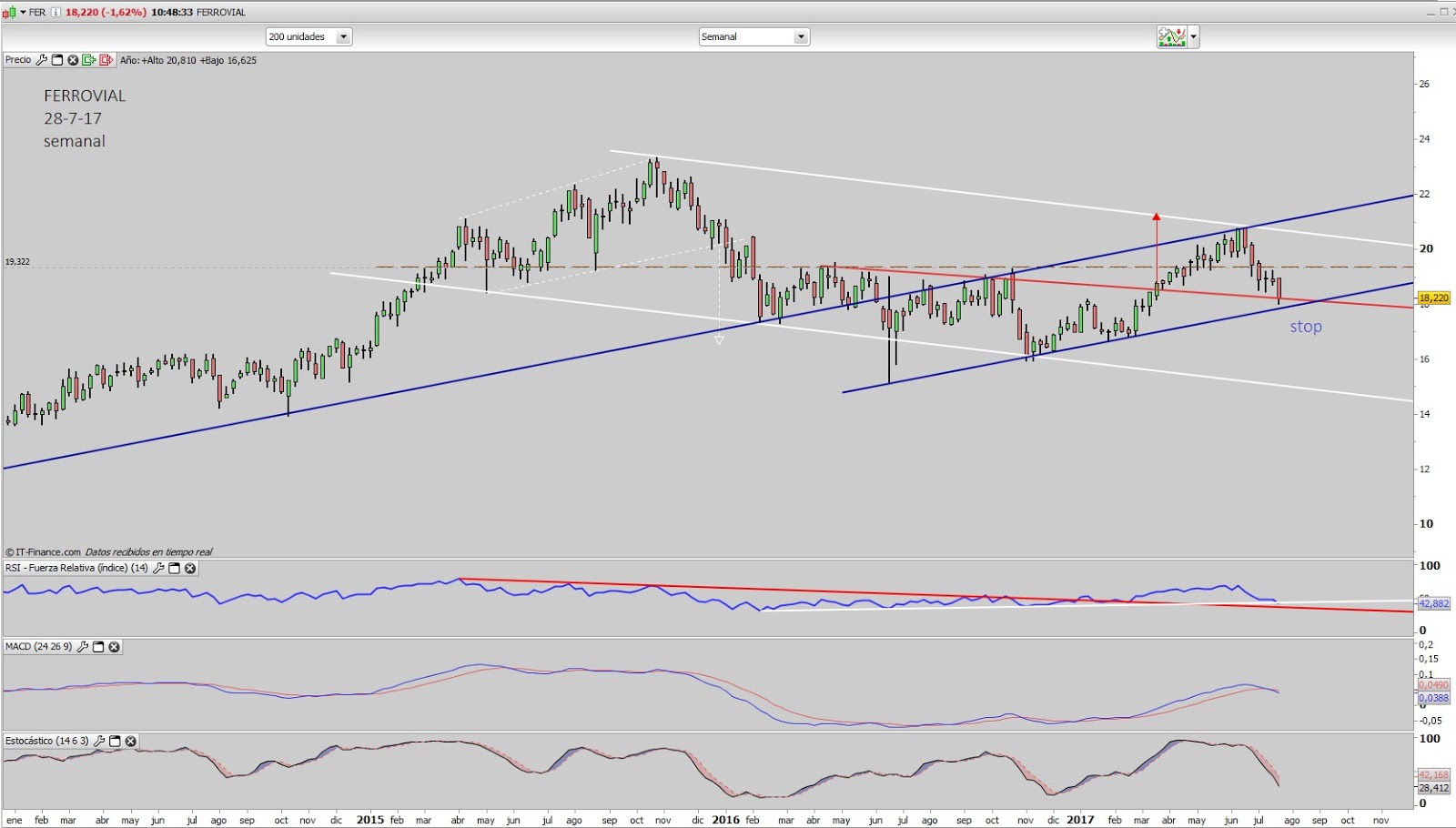Screen dimensions: 1456x828
Task: Expand the indicator button dropdown arrow
Action: [1194, 37]
